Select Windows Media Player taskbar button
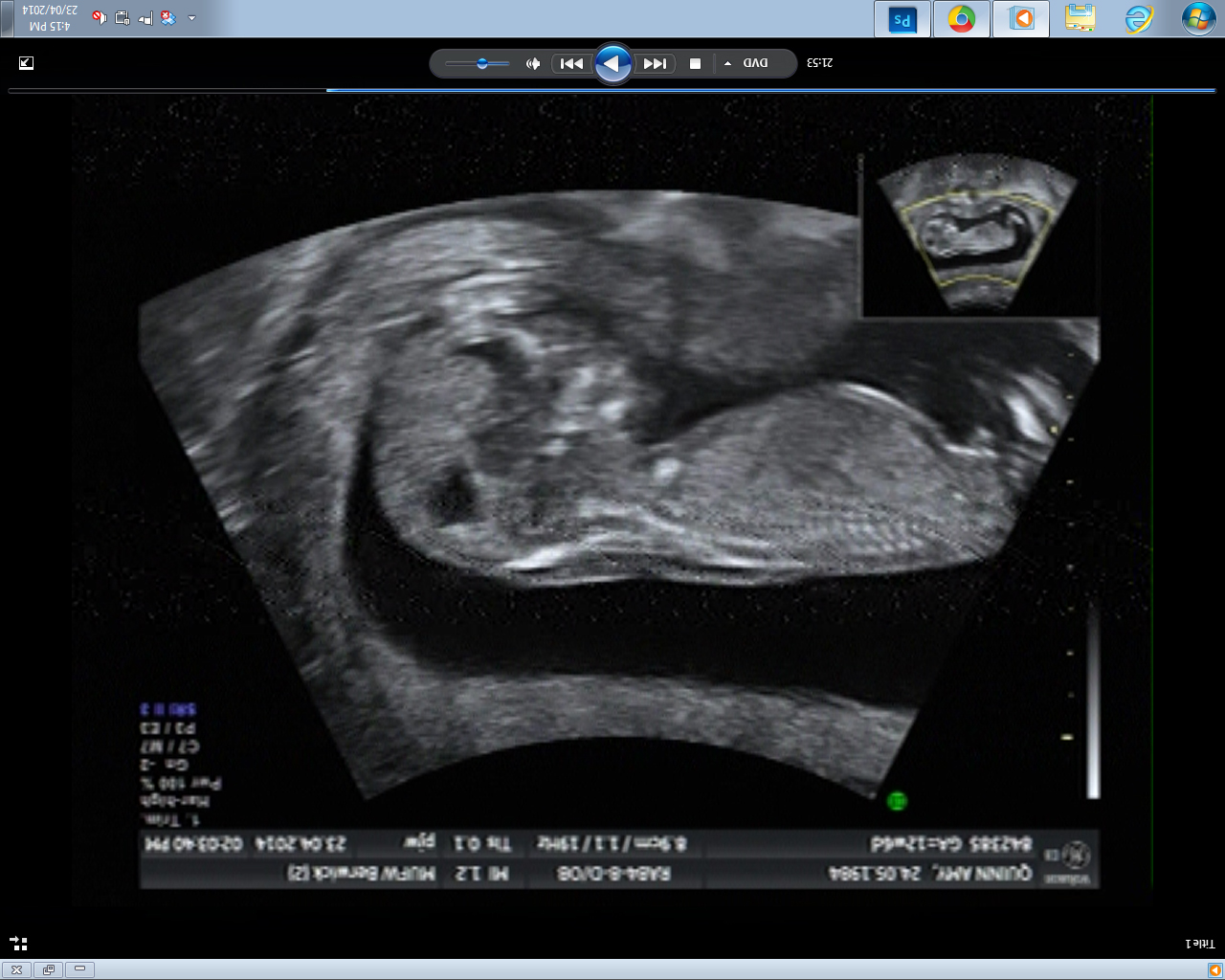This screenshot has width=1225, height=980. point(1021,19)
